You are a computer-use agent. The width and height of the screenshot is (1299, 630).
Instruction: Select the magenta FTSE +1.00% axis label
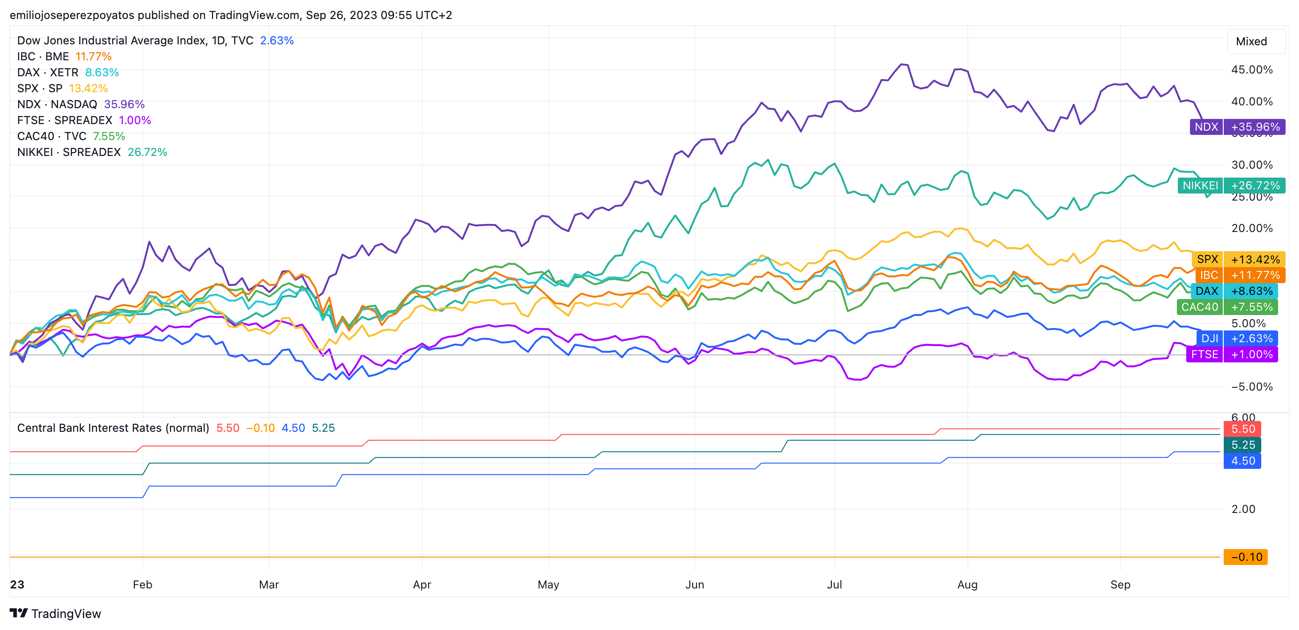tap(1232, 355)
